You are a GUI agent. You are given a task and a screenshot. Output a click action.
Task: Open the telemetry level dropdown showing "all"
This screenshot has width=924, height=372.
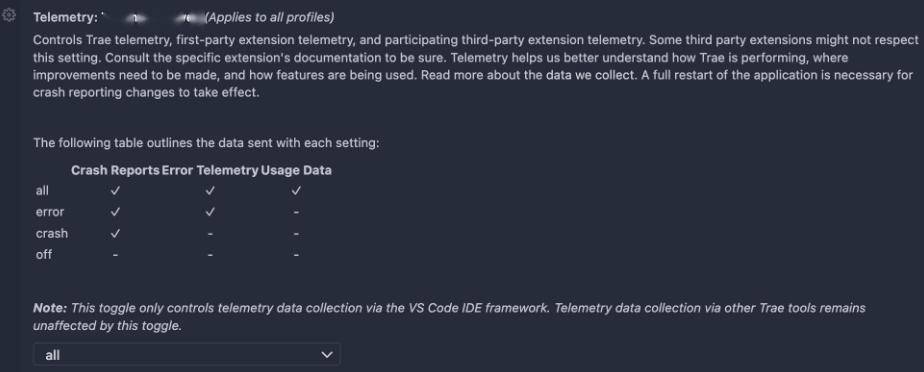click(187, 355)
